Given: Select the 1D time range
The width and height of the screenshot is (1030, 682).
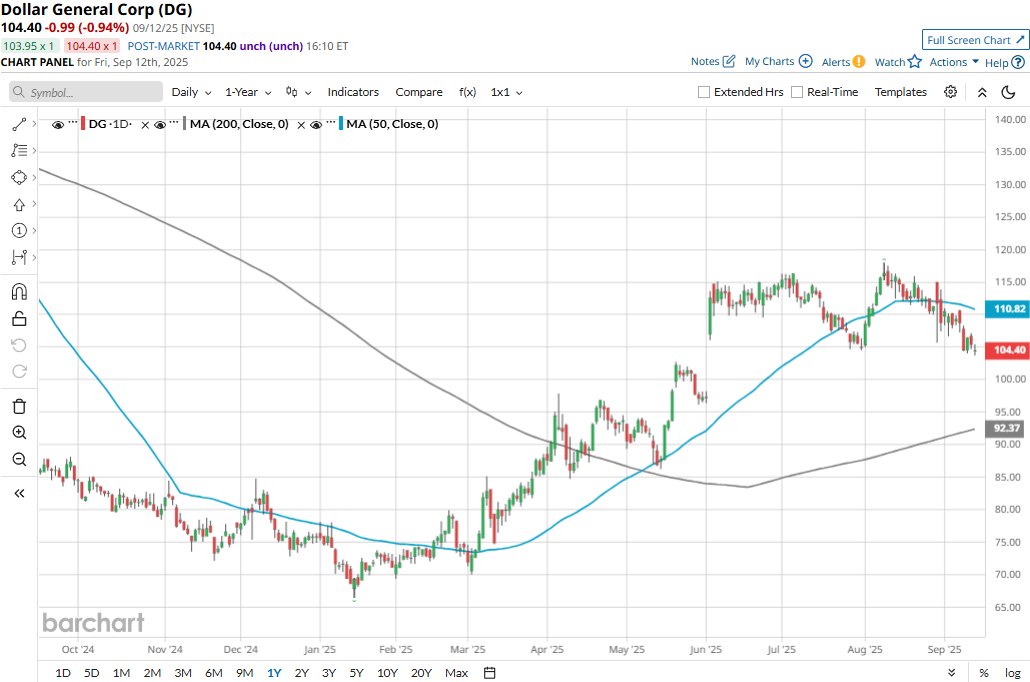Looking at the screenshot, I should click(x=63, y=673).
